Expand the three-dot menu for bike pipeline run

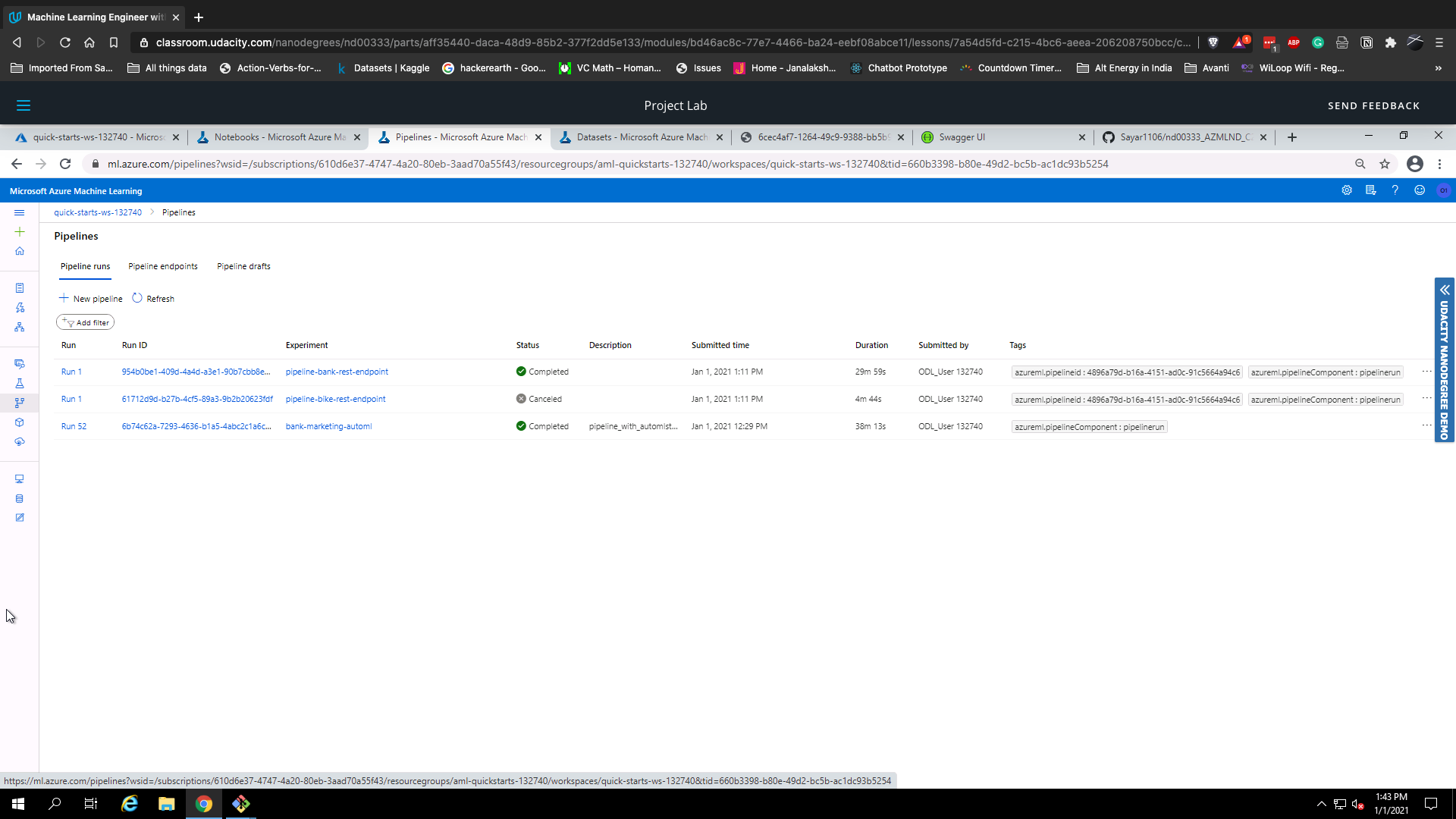(x=1427, y=397)
